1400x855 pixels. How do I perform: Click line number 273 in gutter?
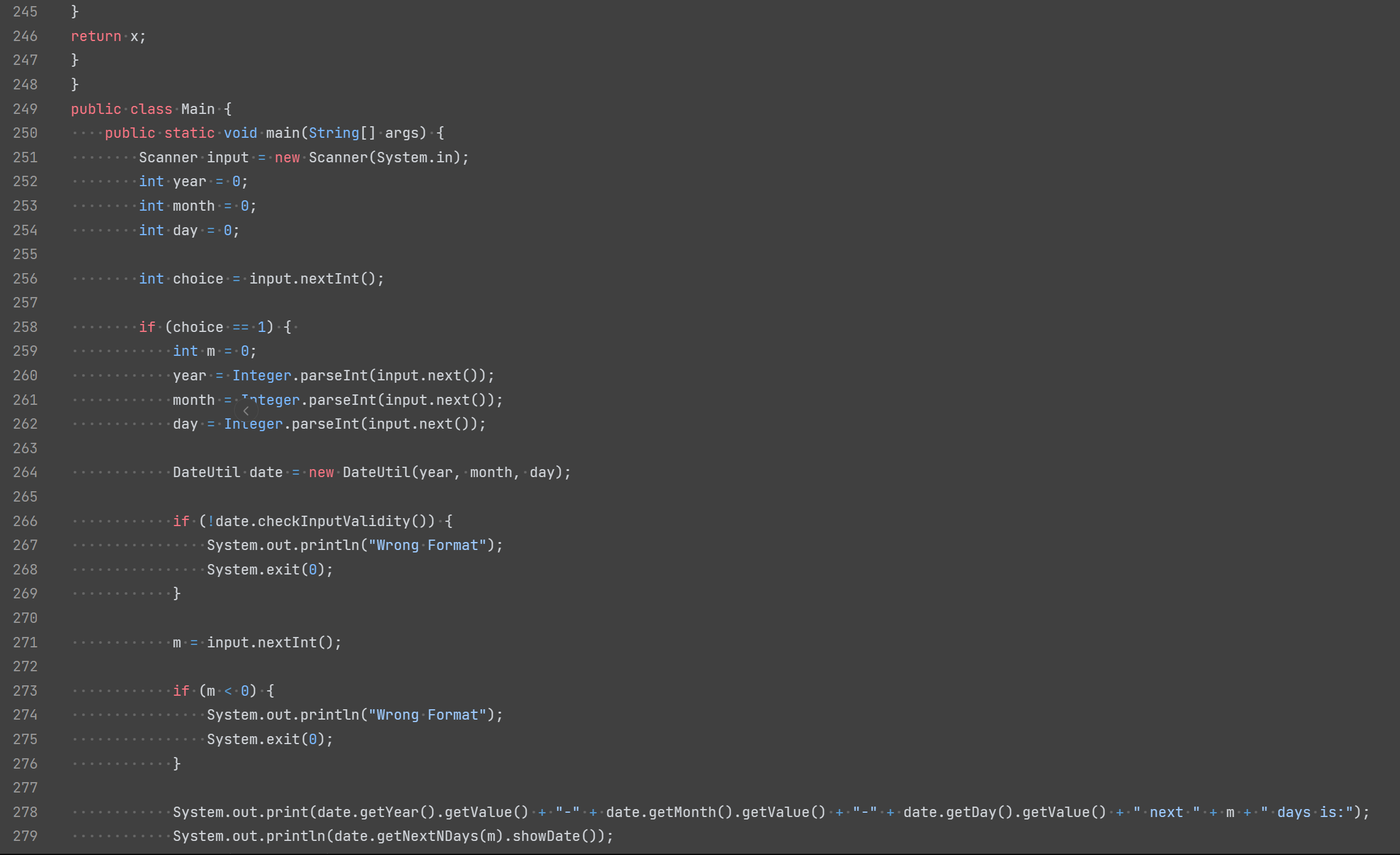coord(25,691)
